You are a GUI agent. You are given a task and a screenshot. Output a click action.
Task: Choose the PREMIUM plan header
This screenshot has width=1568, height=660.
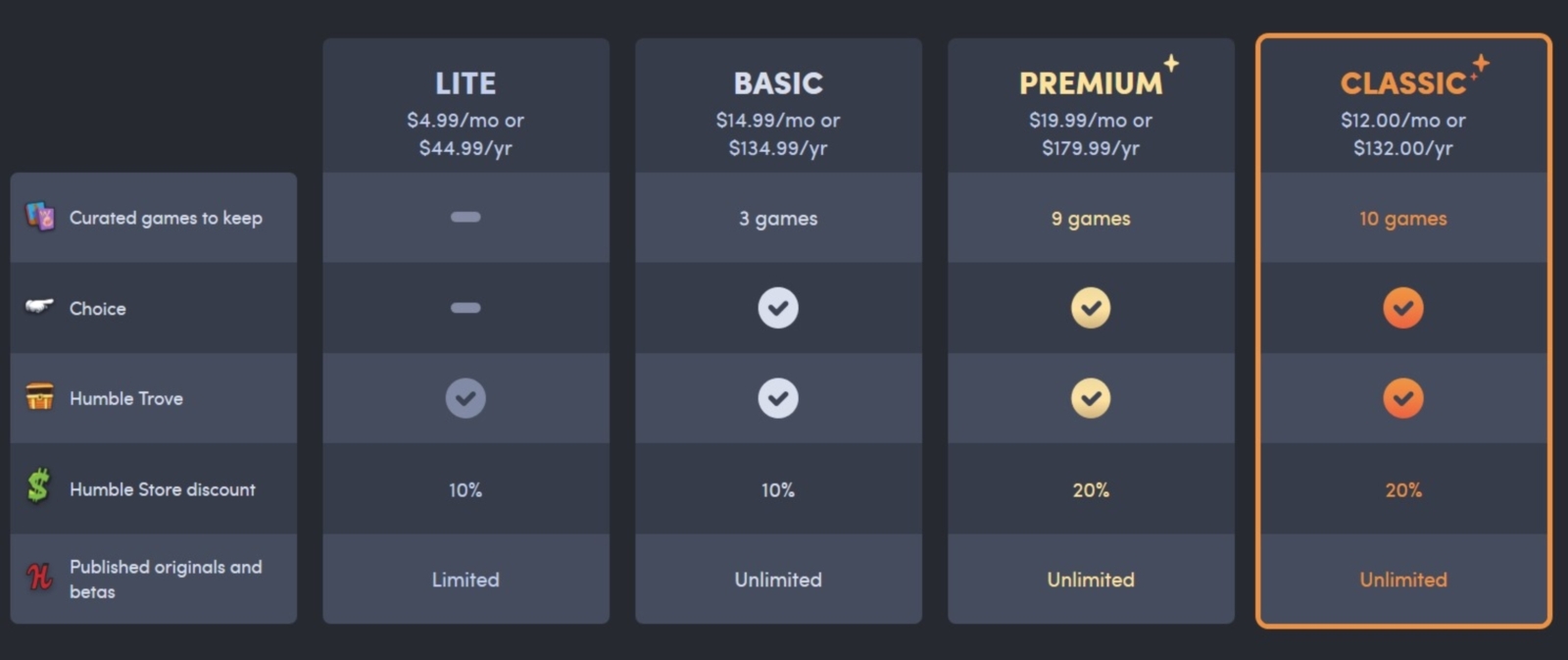coord(1091,106)
